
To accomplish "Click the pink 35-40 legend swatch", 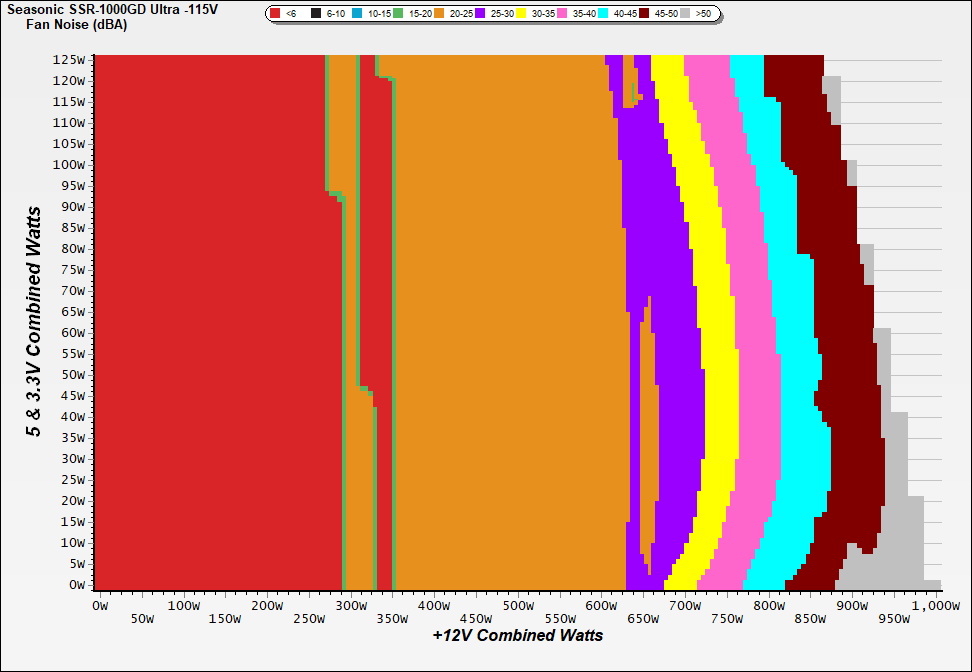I will 563,14.
